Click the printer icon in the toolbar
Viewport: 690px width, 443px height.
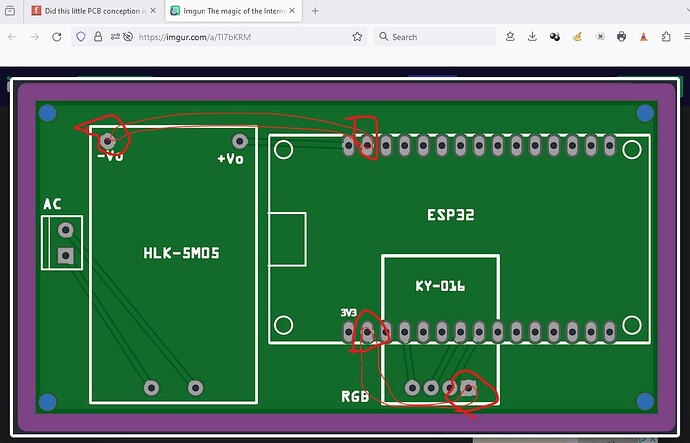[x=621, y=37]
